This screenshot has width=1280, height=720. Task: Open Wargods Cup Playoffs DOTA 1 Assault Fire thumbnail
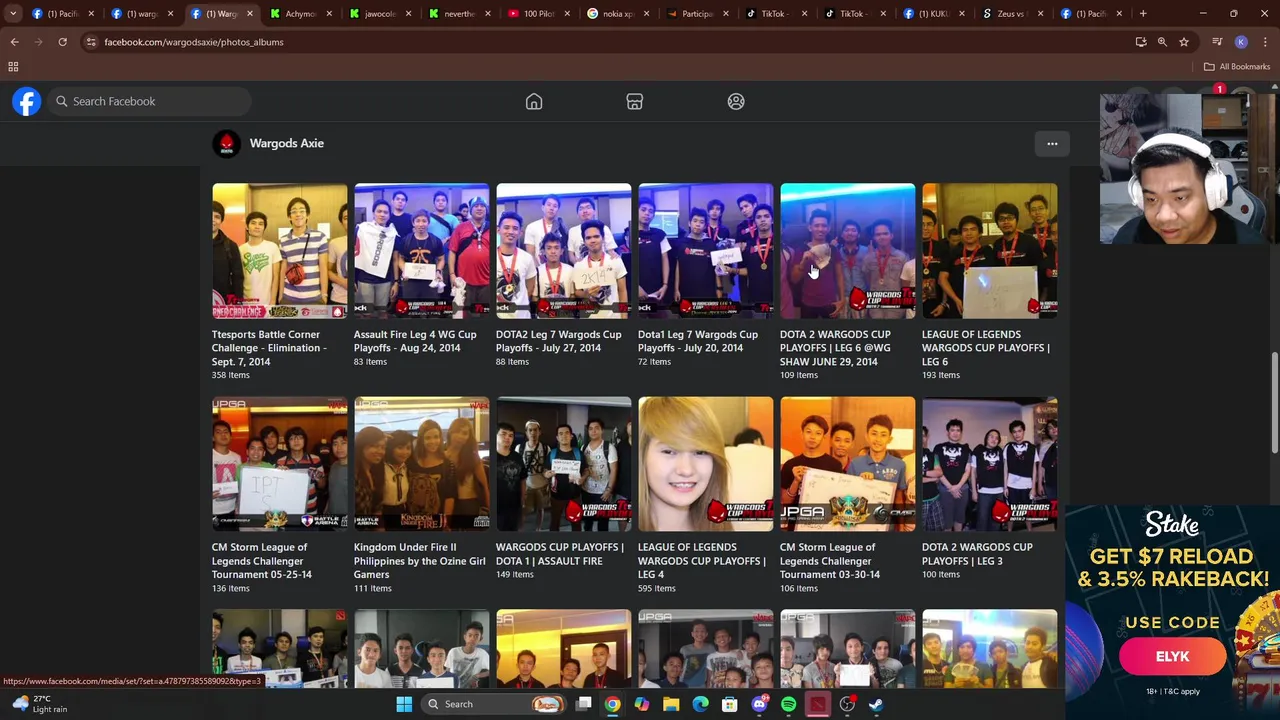[563, 464]
